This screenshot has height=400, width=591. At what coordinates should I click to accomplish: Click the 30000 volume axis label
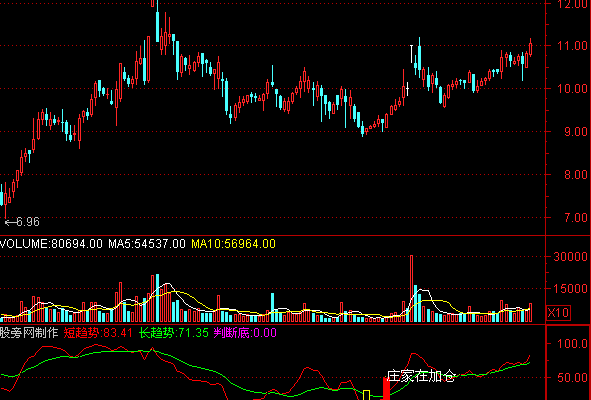point(570,257)
